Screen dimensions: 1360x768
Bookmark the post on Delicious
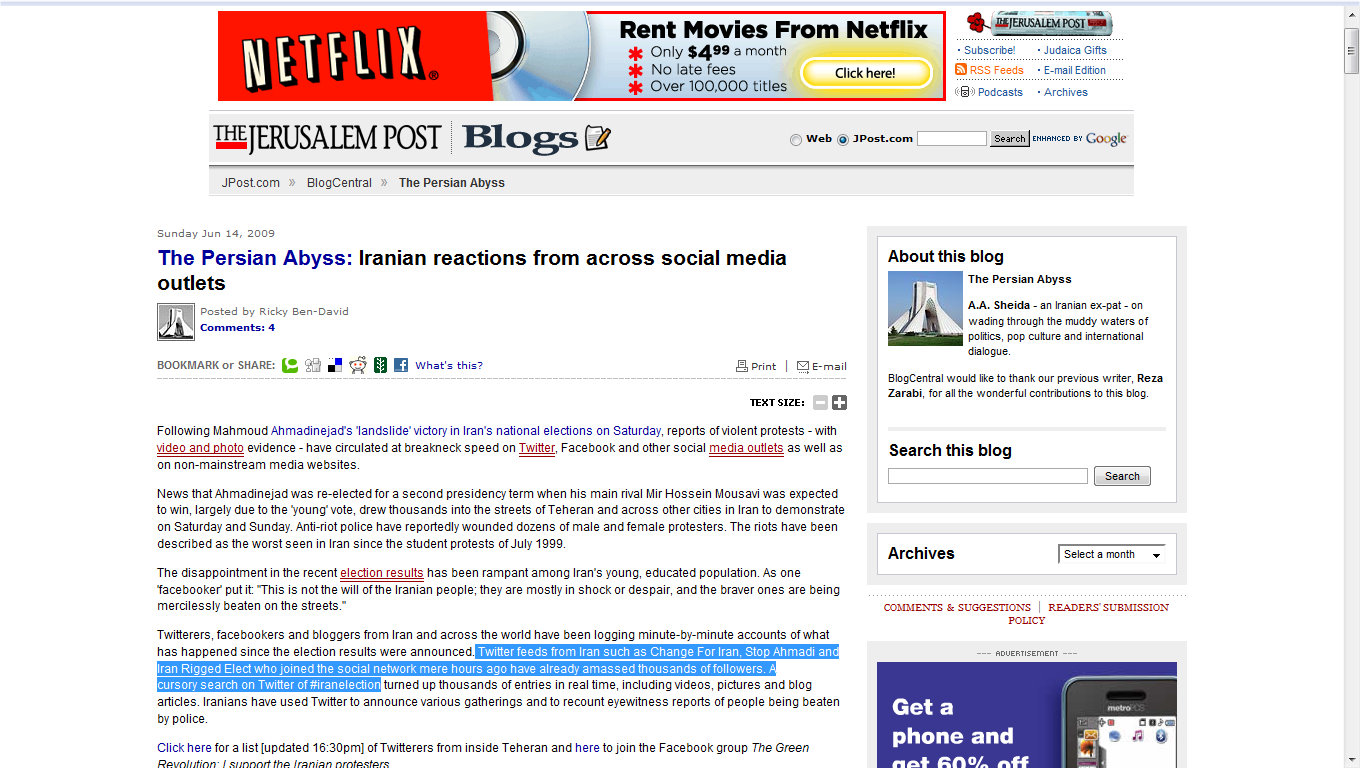(x=335, y=365)
